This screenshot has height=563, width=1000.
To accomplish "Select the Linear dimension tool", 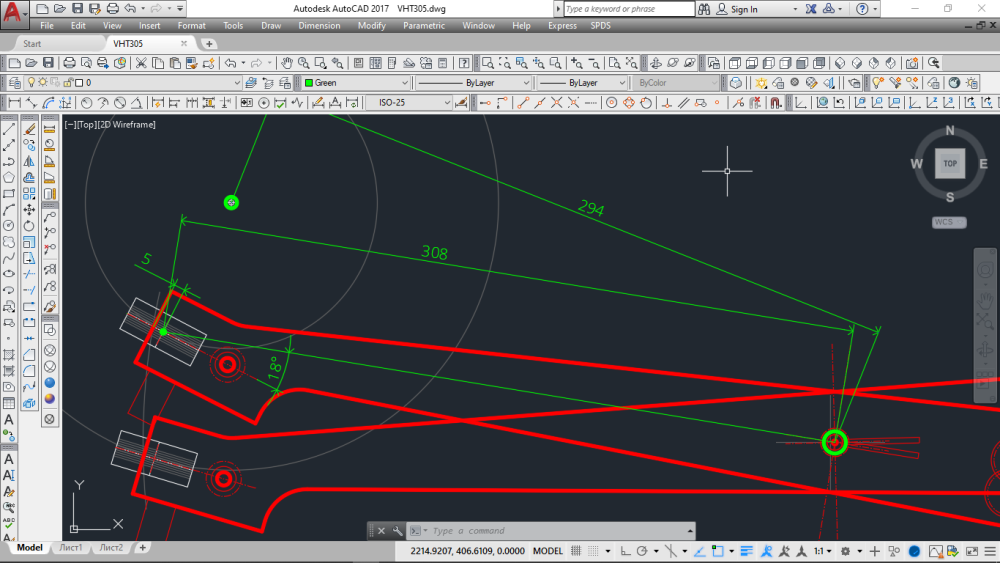I will (x=14, y=103).
